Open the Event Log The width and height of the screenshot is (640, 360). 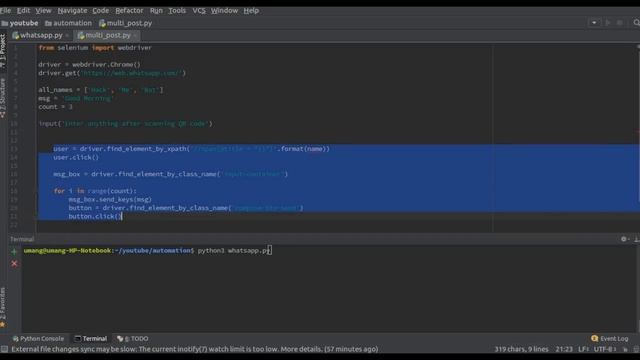tap(610, 339)
